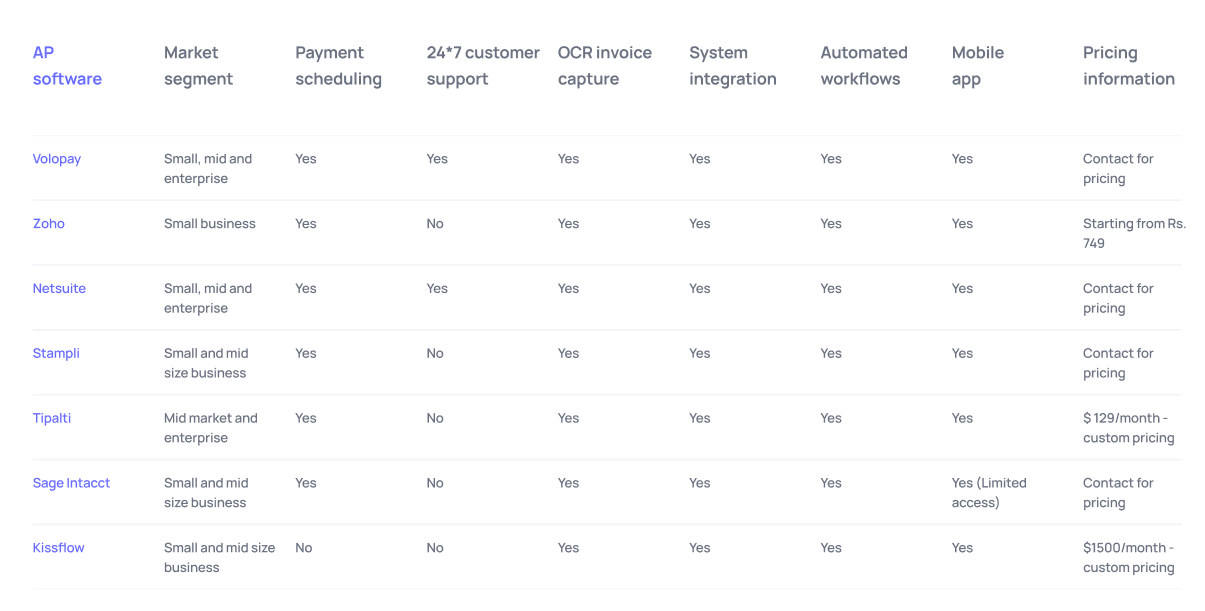This screenshot has height=611, width=1205.
Task: Click Zoho's 'No' under 24*7 customer support
Action: [435, 224]
